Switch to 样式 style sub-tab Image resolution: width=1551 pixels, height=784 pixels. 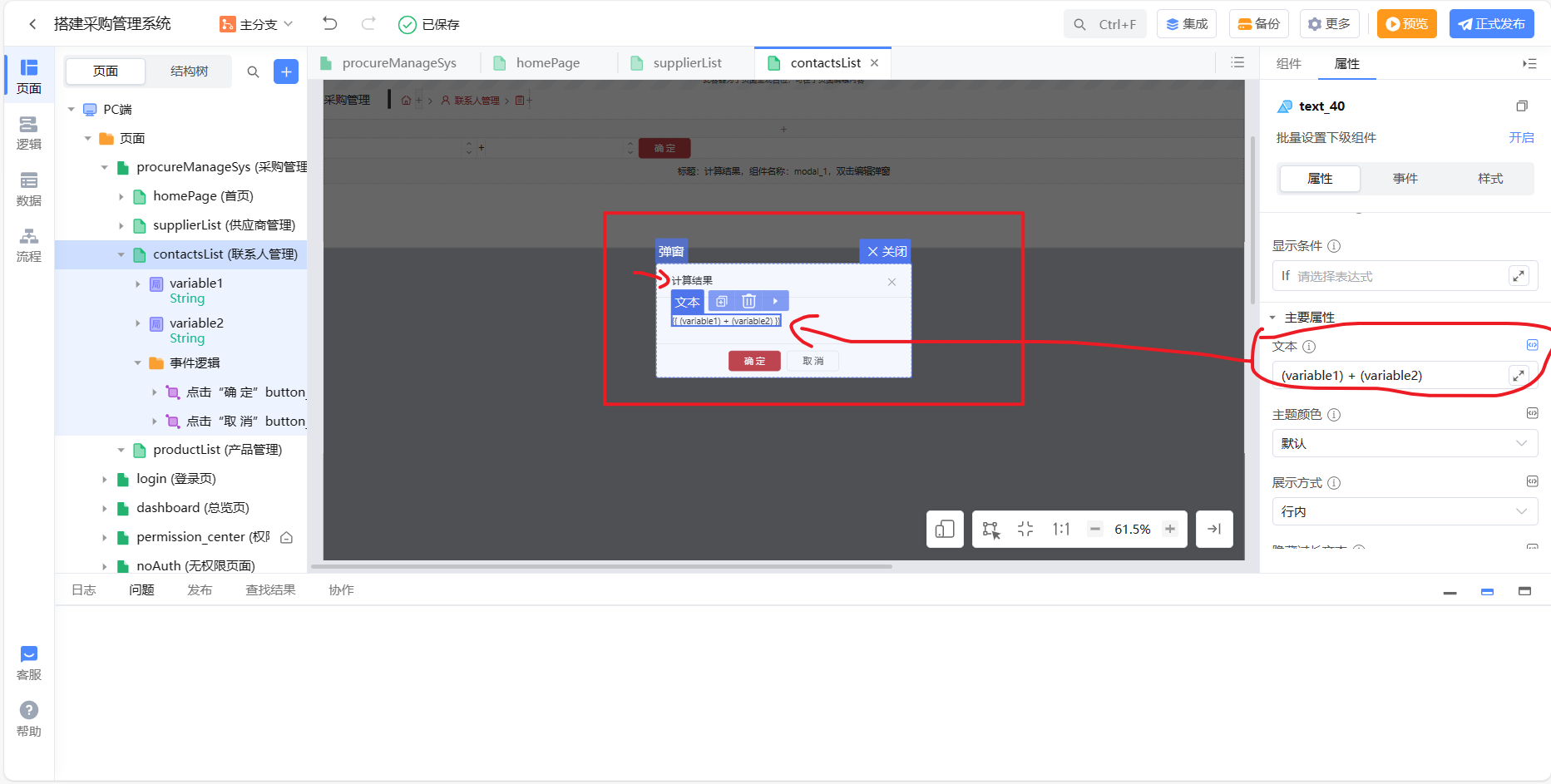pyautogui.click(x=1490, y=179)
